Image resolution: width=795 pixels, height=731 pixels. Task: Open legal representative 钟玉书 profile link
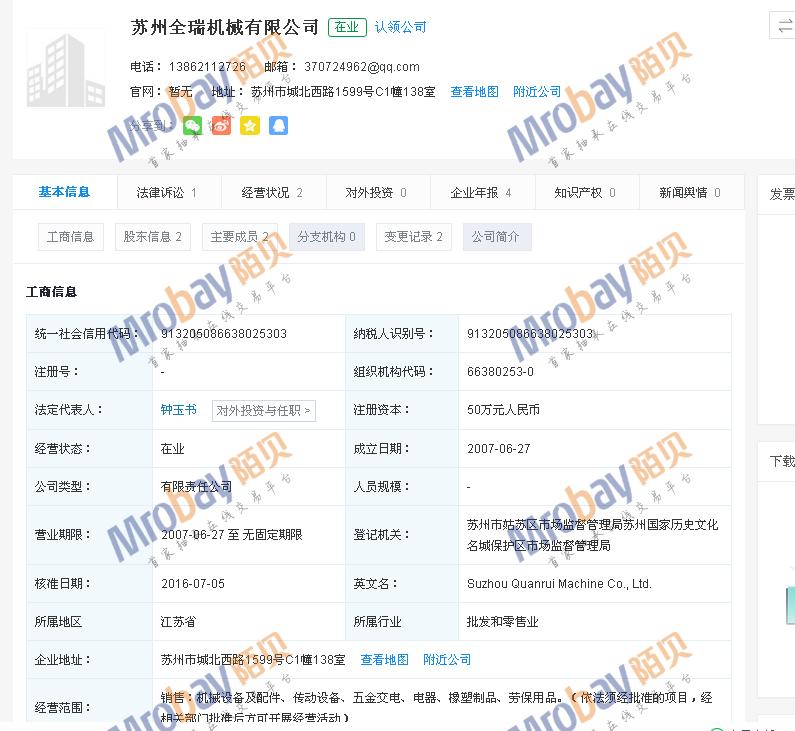178,410
